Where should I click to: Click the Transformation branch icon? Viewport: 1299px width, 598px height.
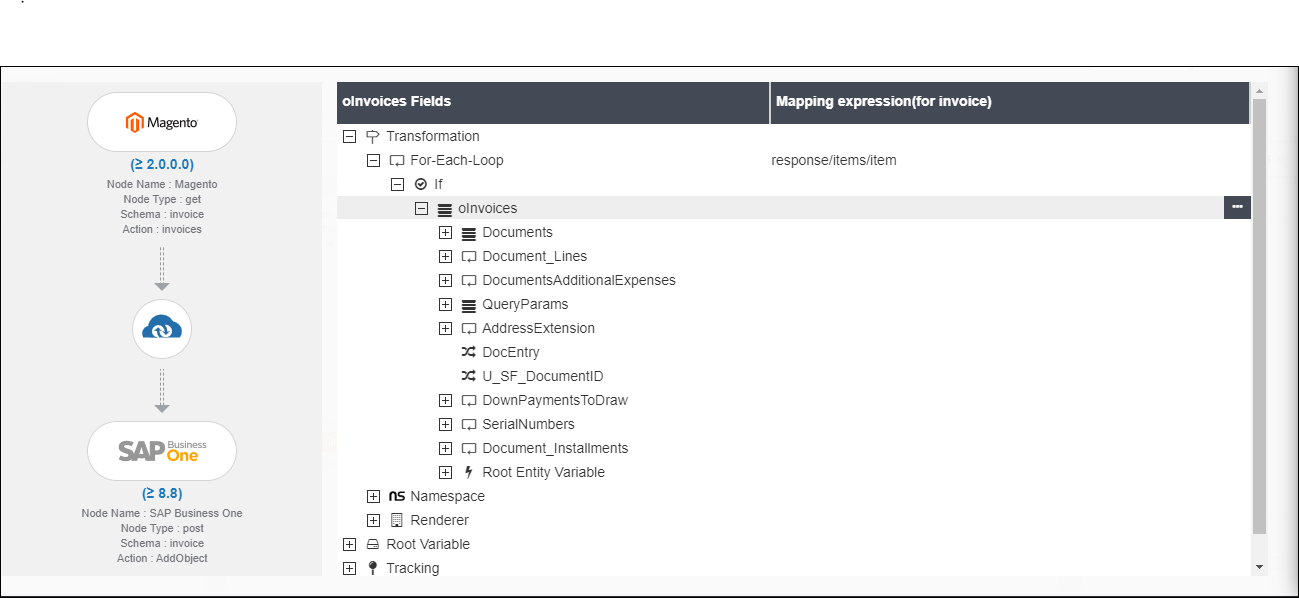point(373,136)
